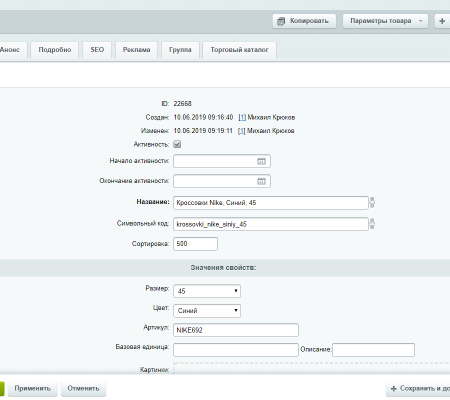Focus the Сортировка field showing 500
Screen dimensions: 450x400
pyautogui.click(x=196, y=244)
